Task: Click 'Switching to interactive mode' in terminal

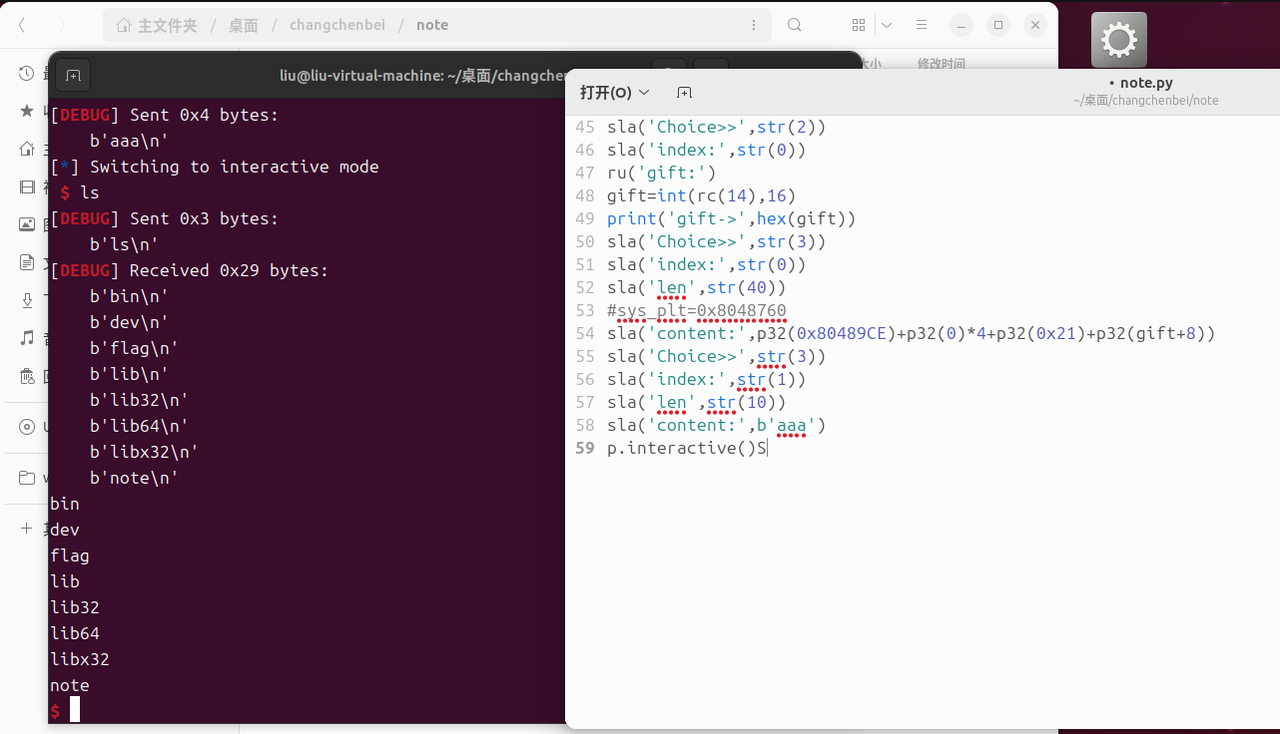Action: 234,166
